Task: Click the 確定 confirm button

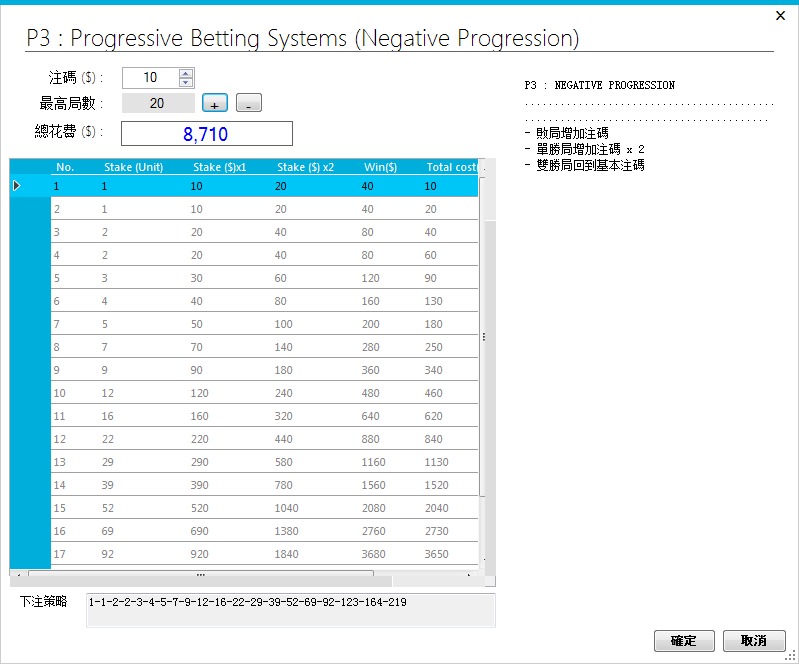Action: point(683,641)
